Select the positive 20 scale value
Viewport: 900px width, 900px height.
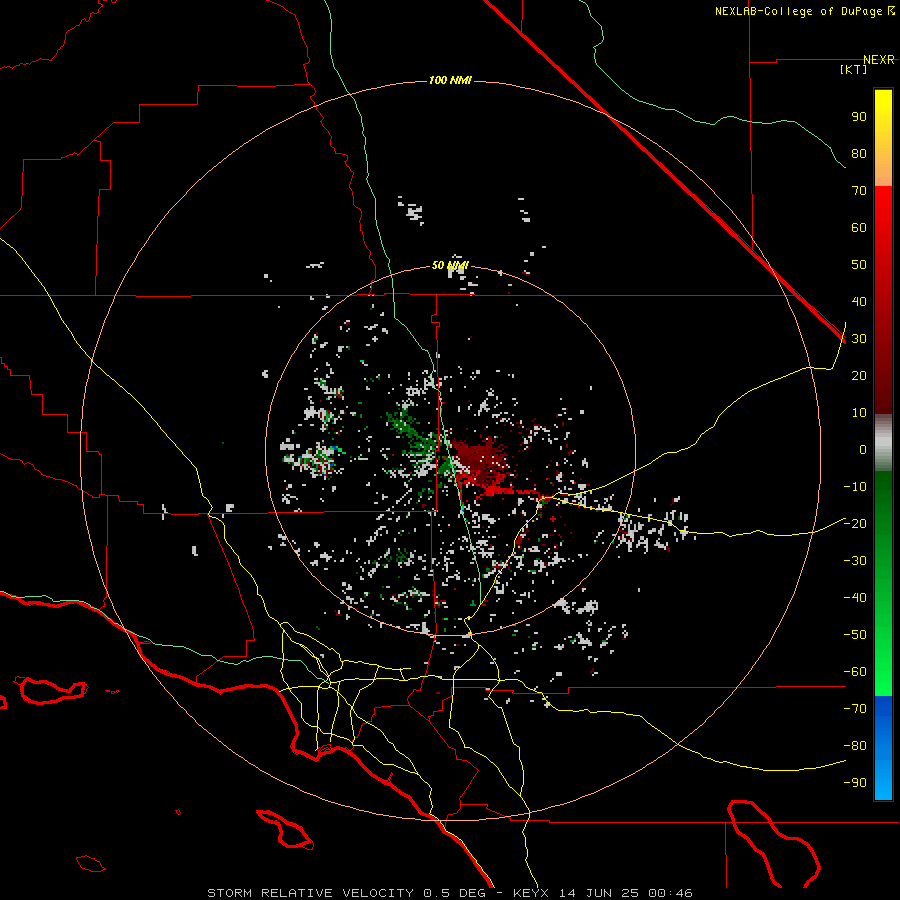click(x=859, y=376)
